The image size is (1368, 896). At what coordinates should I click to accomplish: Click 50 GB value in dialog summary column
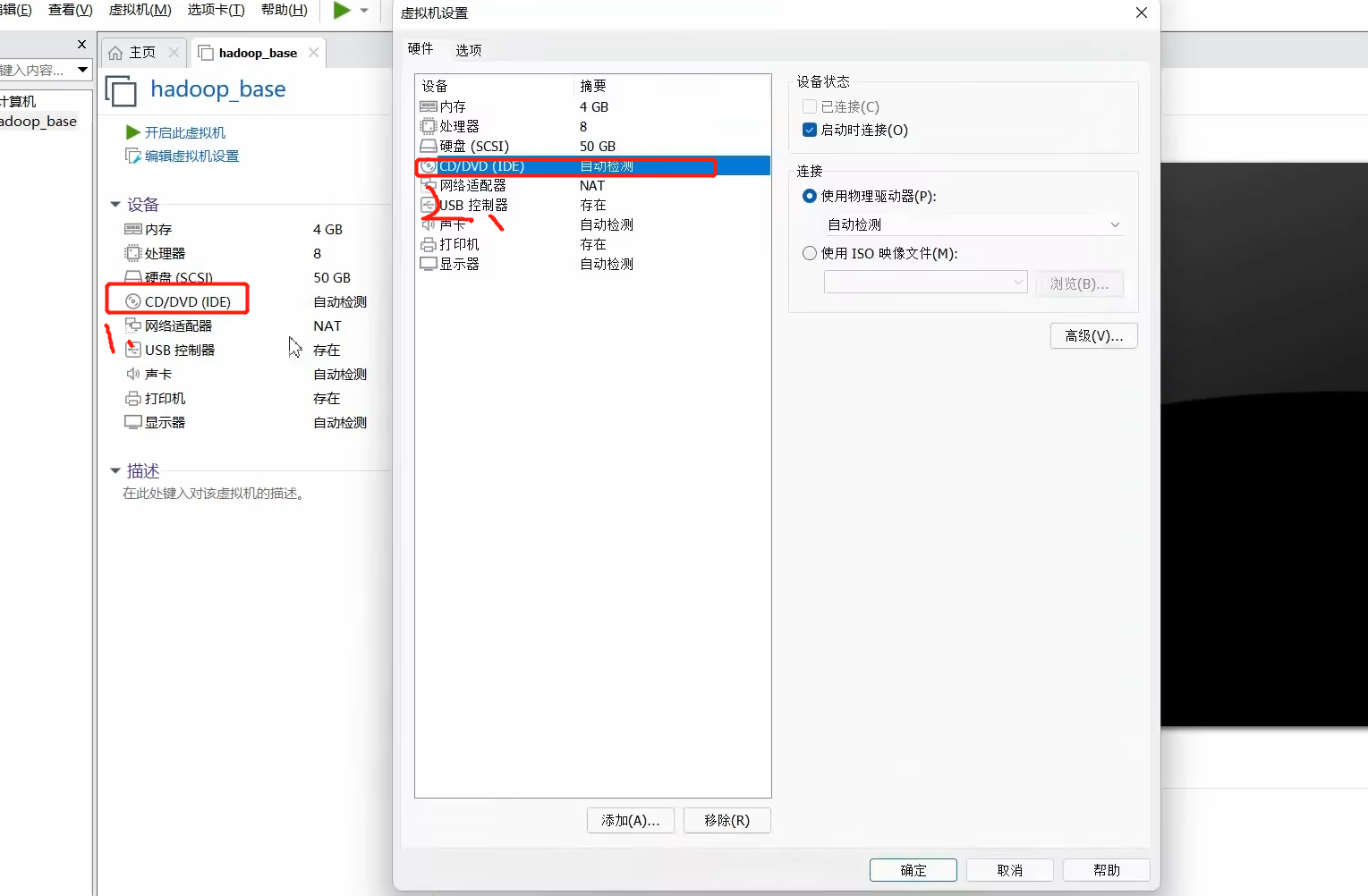point(598,146)
